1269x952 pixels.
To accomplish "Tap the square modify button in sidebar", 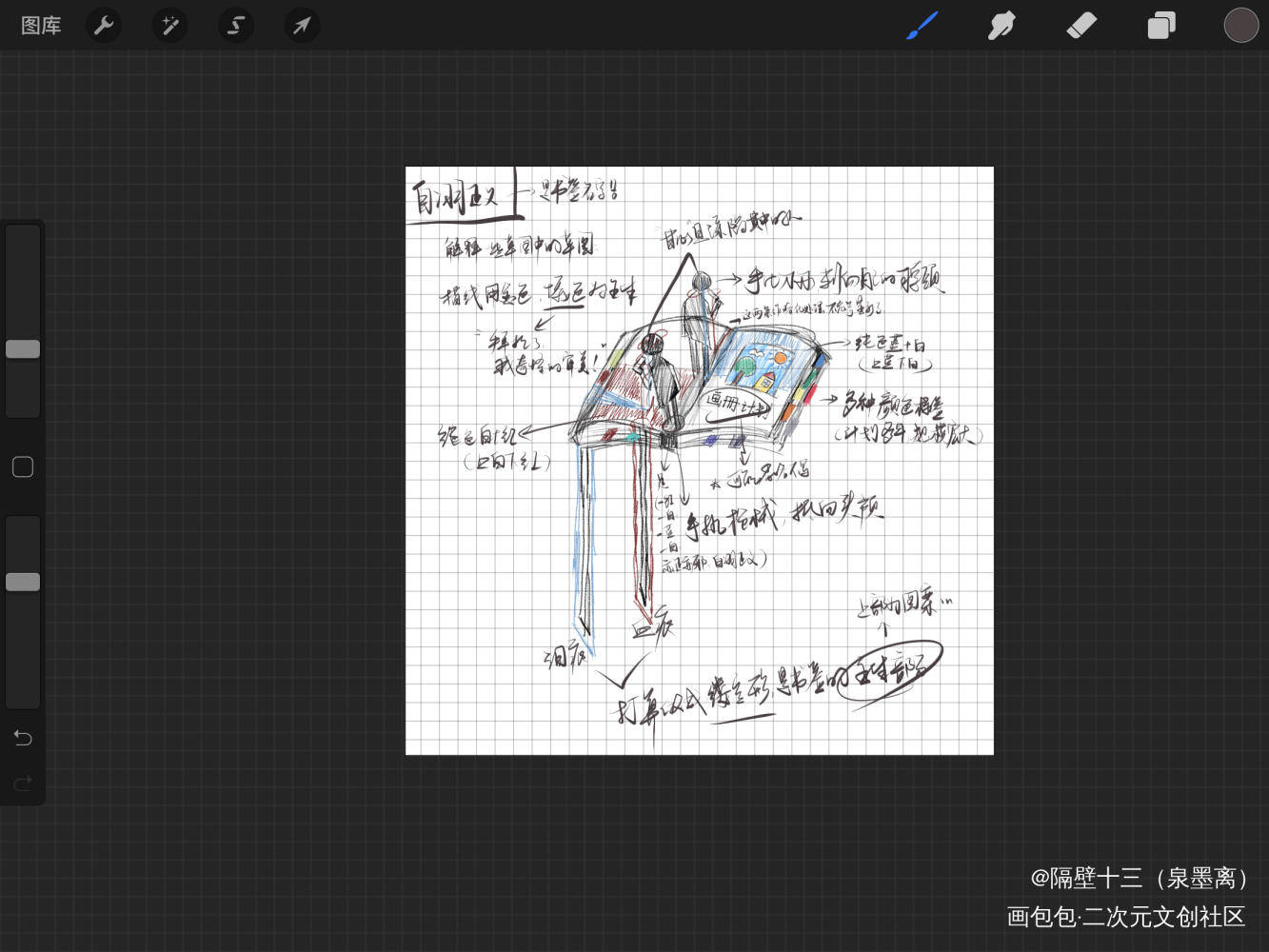I will [x=23, y=466].
